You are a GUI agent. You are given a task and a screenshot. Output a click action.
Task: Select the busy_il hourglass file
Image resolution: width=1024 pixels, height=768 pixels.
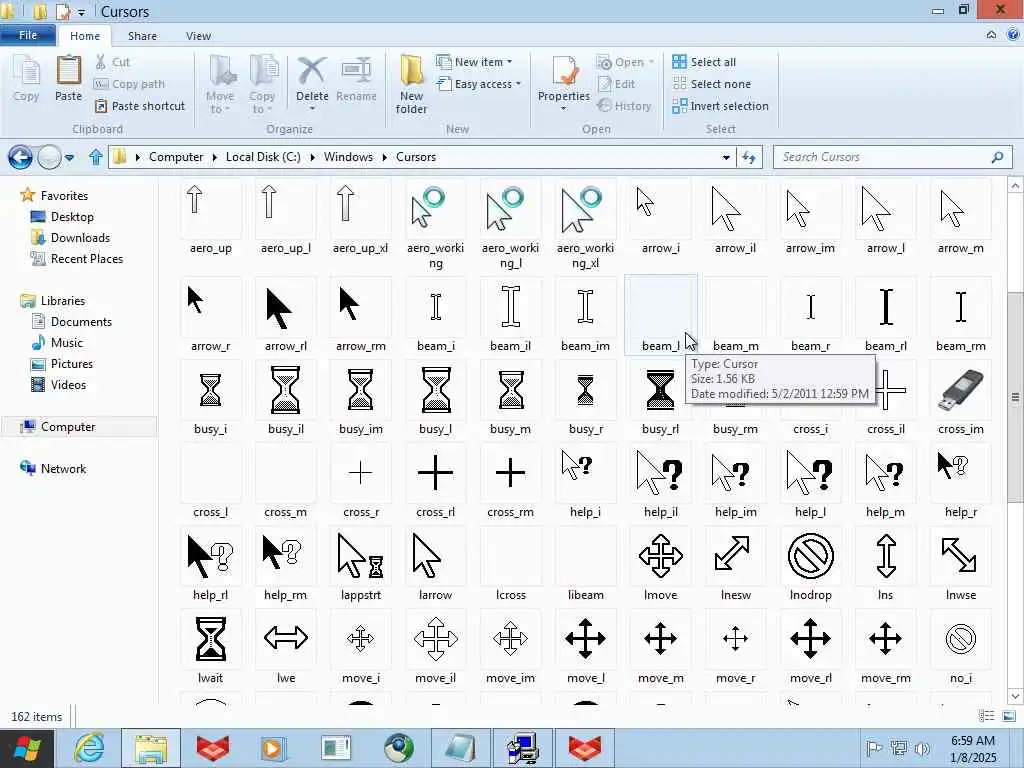285,398
